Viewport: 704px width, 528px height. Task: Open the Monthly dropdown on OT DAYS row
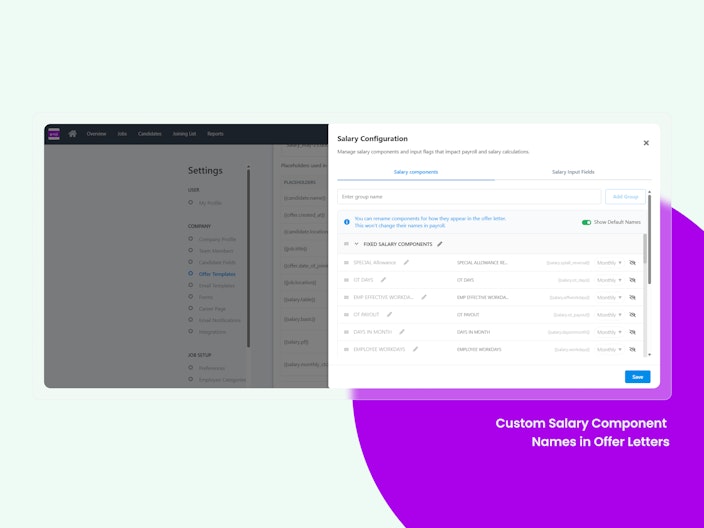609,280
